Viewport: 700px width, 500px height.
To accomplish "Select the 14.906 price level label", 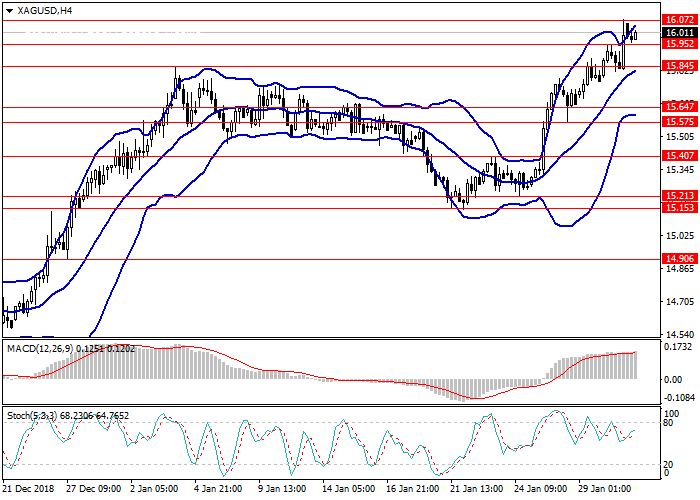I will pyautogui.click(x=678, y=259).
